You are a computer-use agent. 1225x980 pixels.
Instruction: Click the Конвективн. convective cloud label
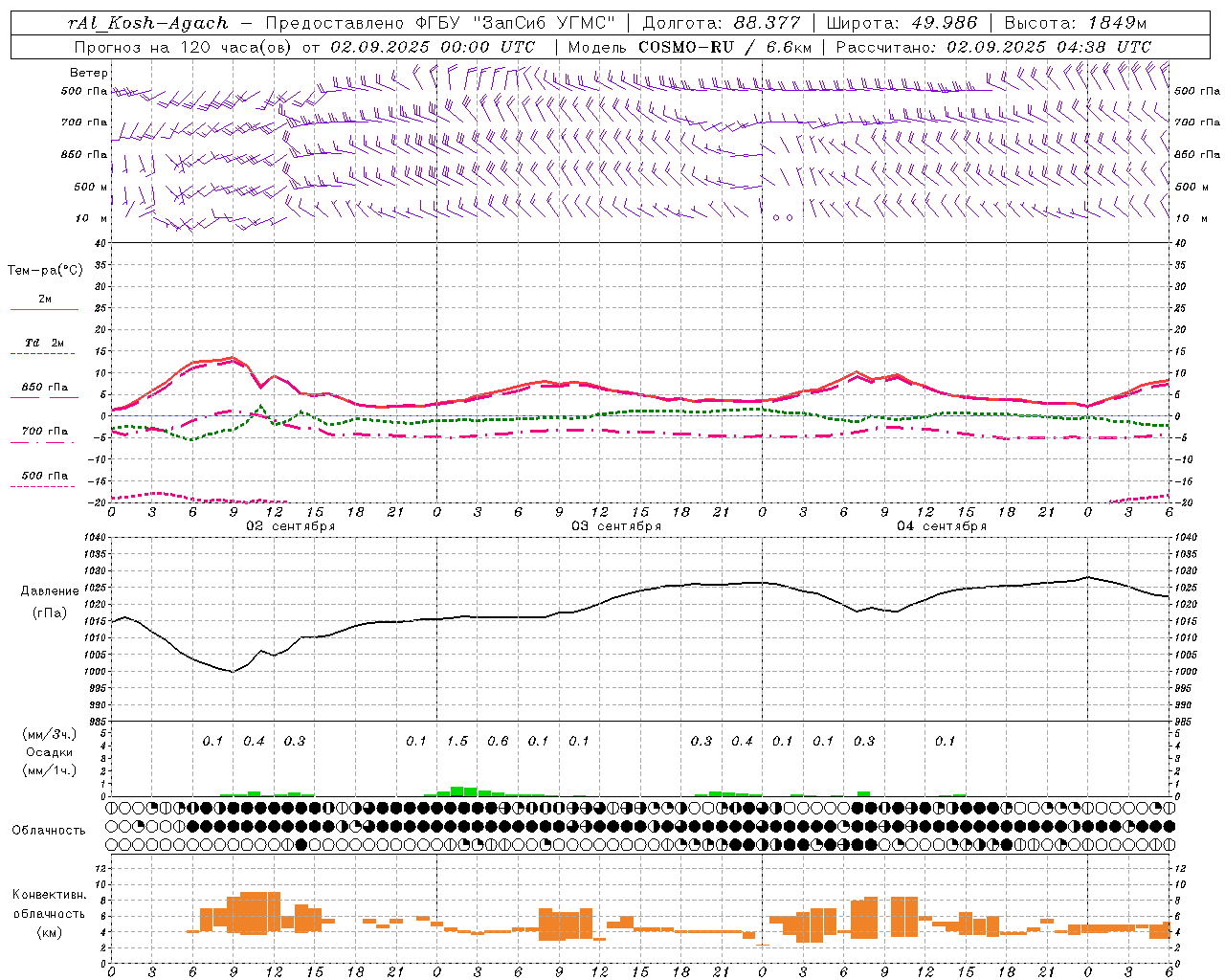point(50,895)
